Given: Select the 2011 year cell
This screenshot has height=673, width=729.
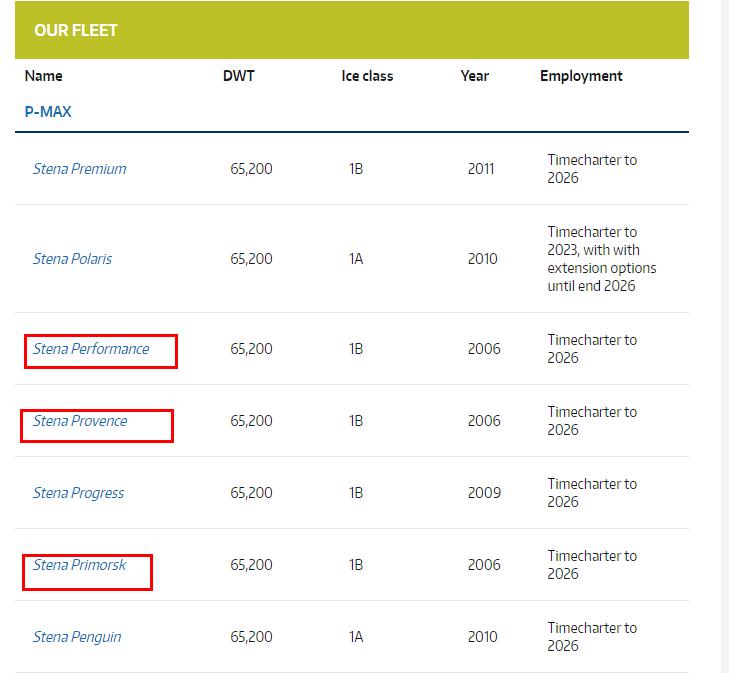Looking at the screenshot, I should 481,169.
